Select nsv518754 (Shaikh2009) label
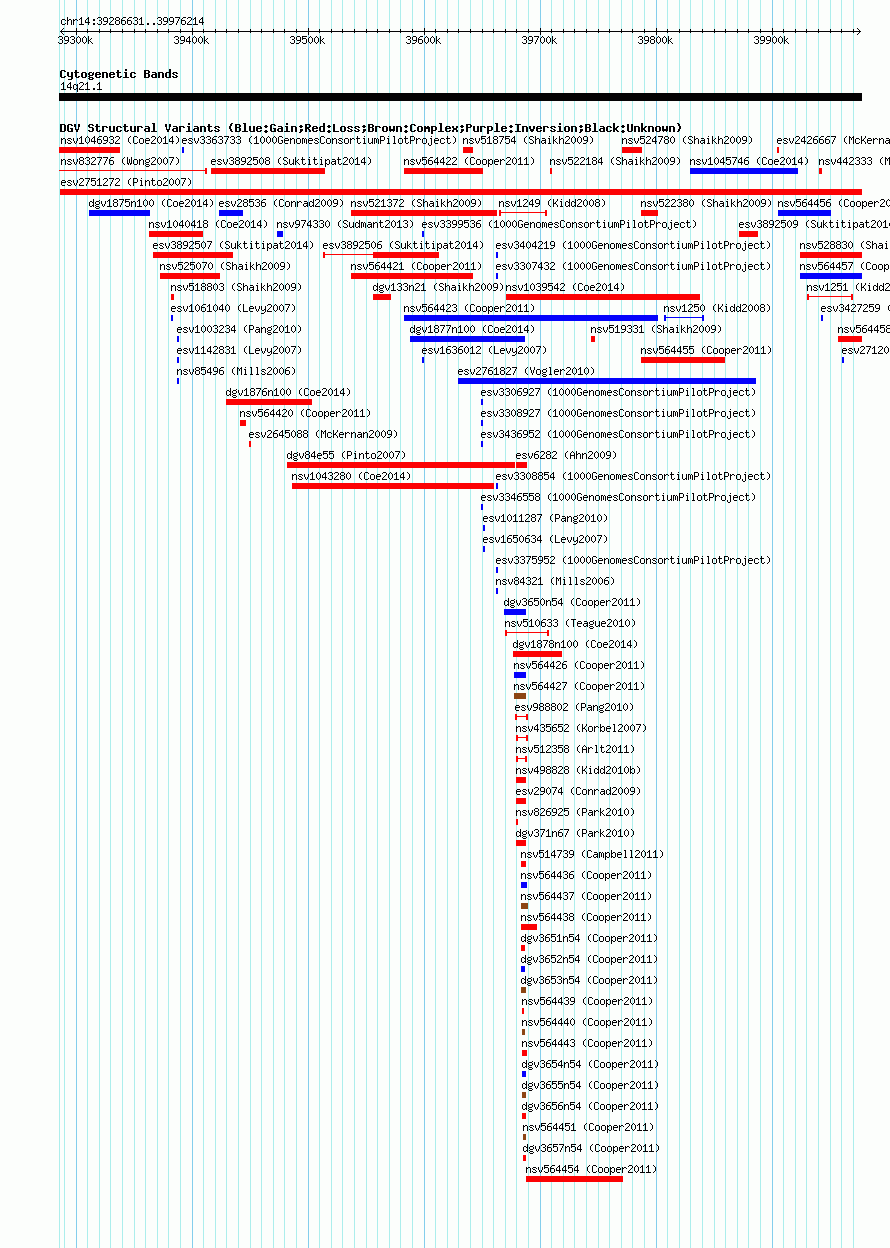This screenshot has width=890, height=1248. click(x=528, y=140)
